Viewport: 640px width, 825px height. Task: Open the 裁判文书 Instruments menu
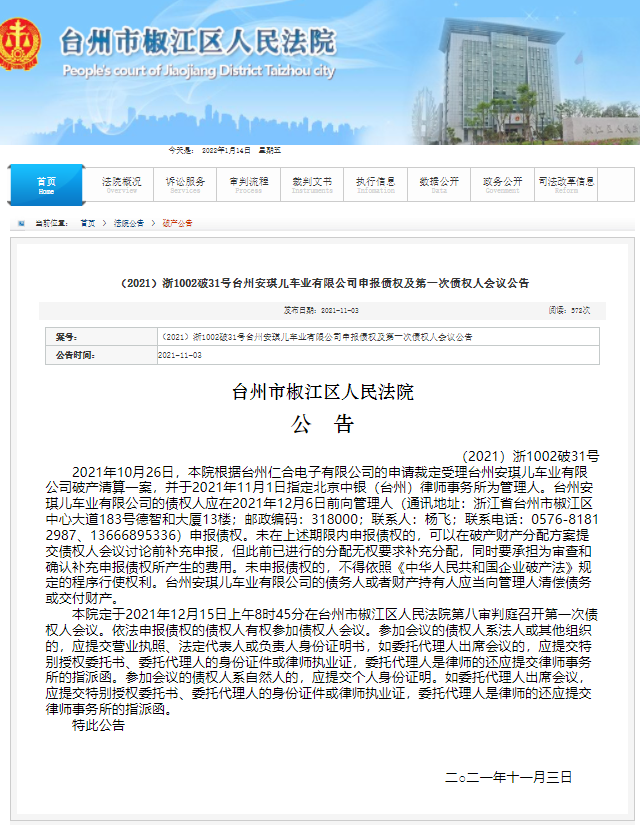pyautogui.click(x=312, y=185)
